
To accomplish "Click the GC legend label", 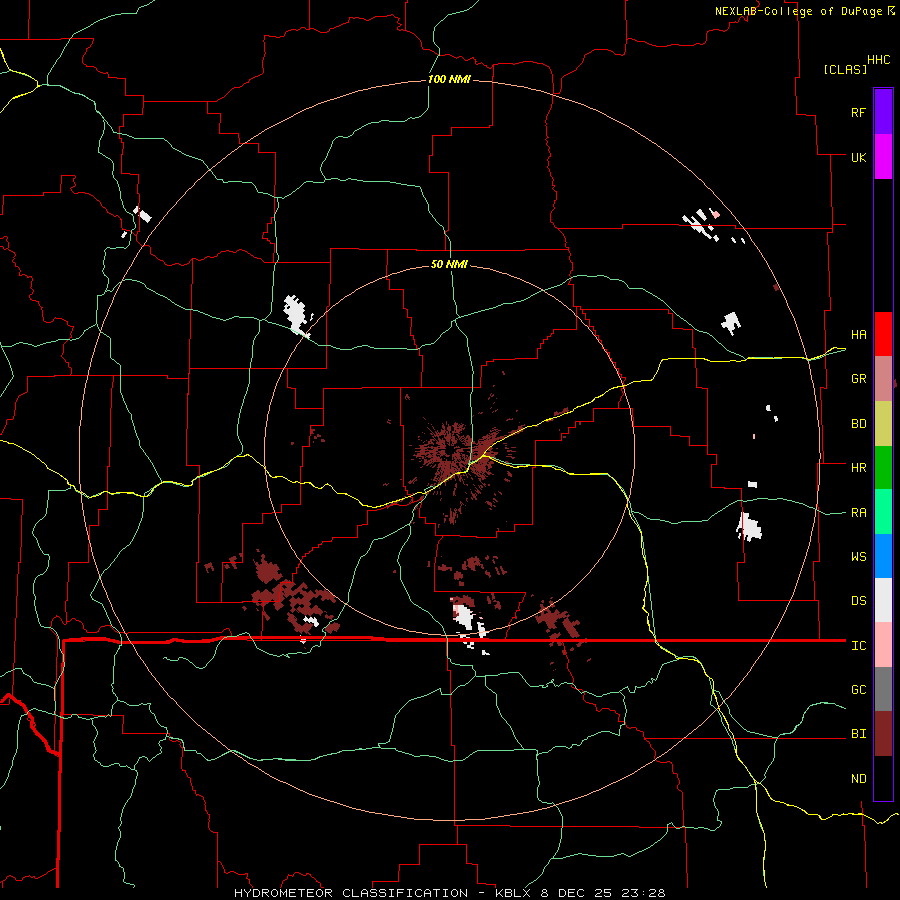I will pos(858,690).
